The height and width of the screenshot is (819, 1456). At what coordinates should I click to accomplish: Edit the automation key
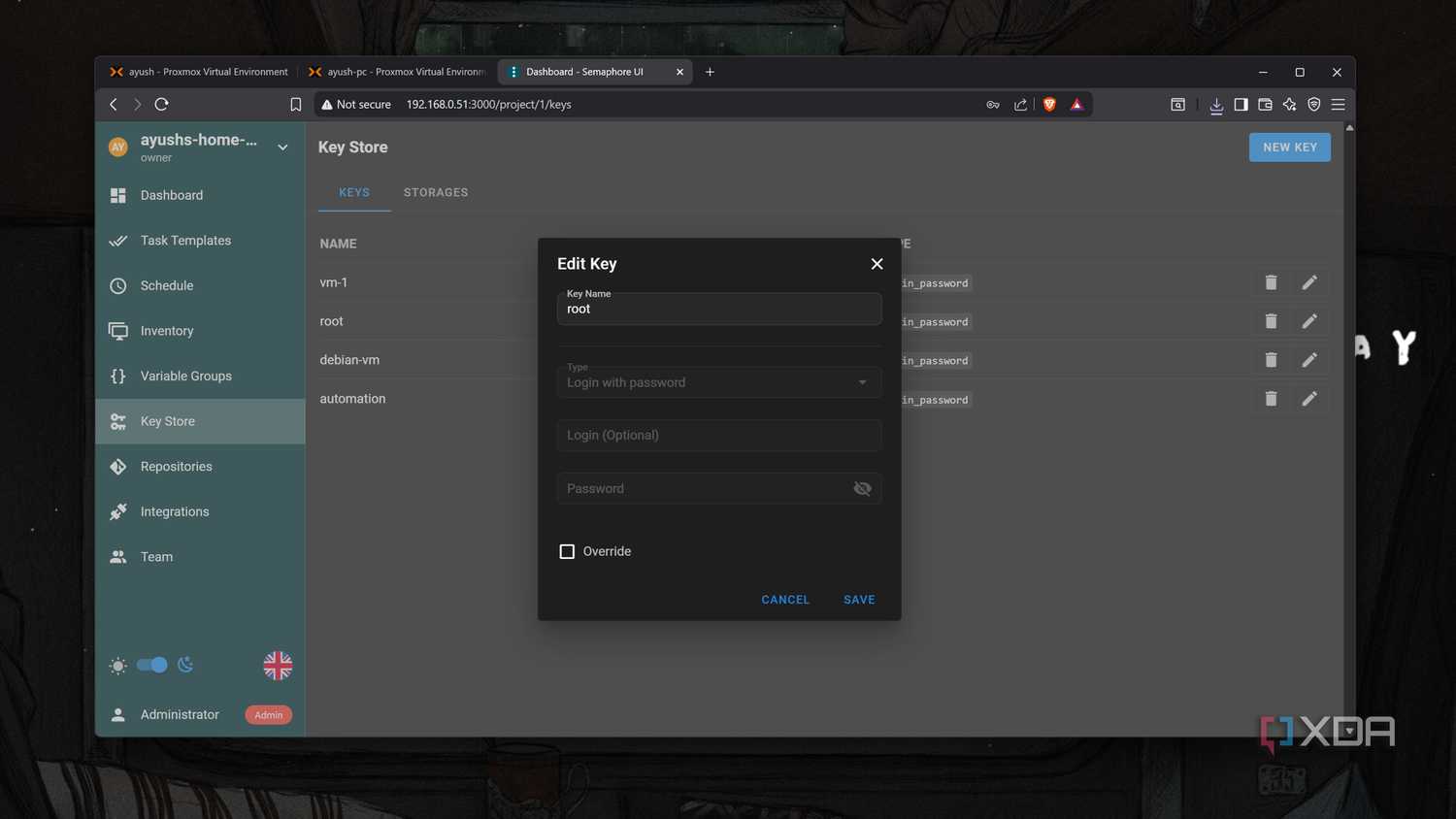[1309, 399]
